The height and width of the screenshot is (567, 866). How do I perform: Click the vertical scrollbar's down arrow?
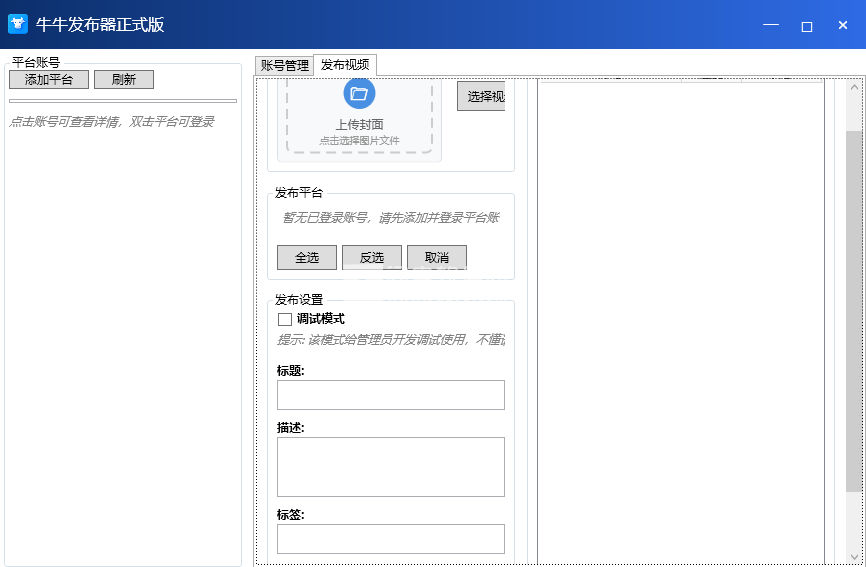pos(854,557)
